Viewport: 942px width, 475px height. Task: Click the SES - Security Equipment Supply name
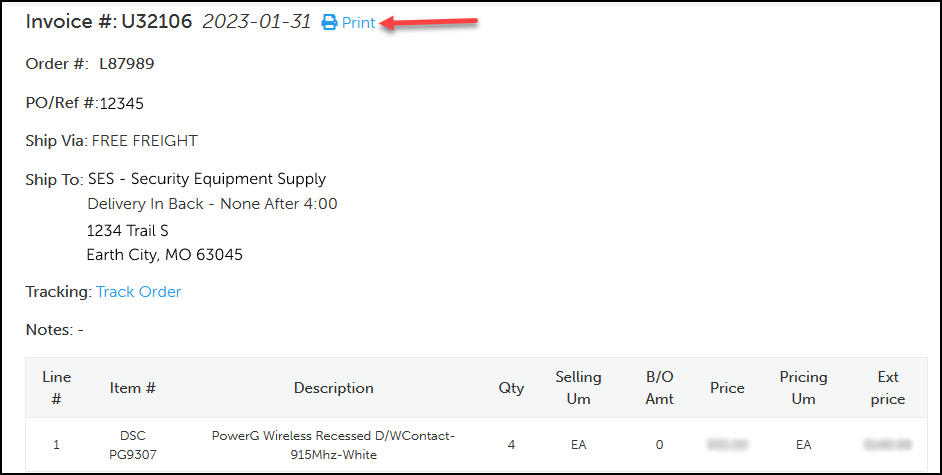207,179
